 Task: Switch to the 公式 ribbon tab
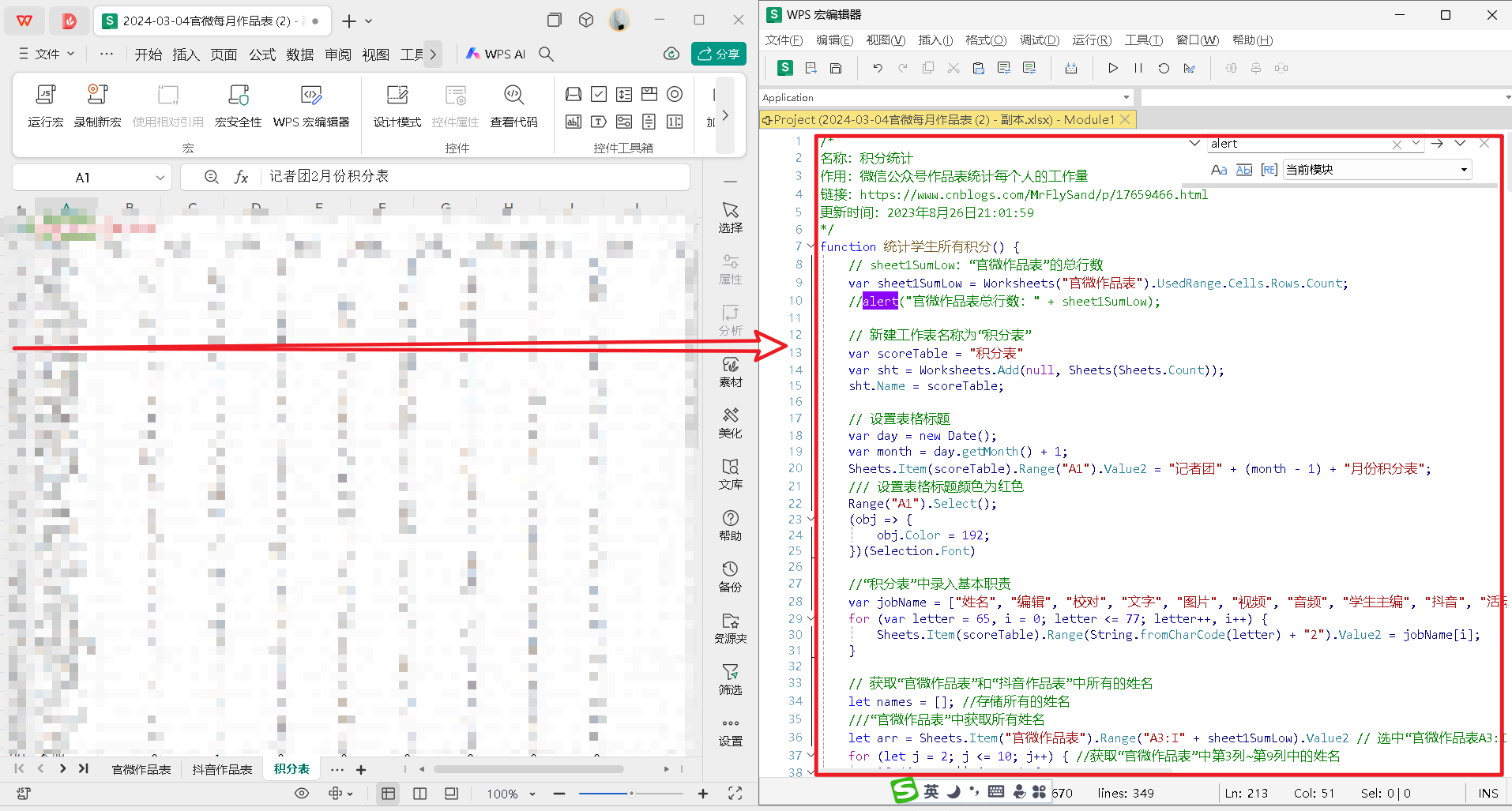point(261,54)
